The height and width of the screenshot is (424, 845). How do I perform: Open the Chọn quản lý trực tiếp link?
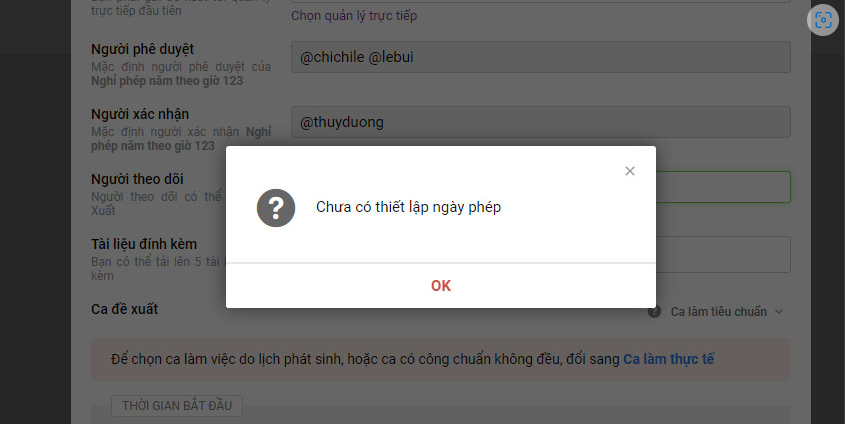click(x=354, y=16)
